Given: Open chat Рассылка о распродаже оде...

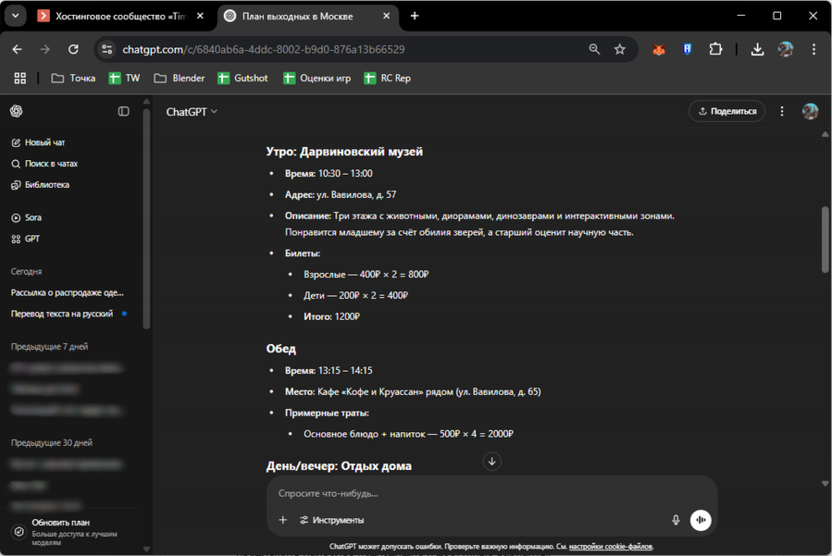Looking at the screenshot, I should pyautogui.click(x=67, y=292).
